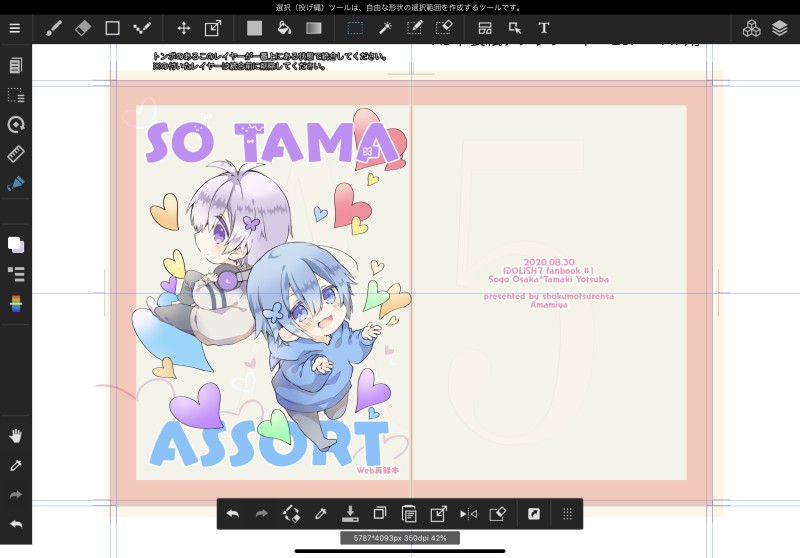800x558 pixels.
Task: Tap the Paste clipboard icon in command bar
Action: pyautogui.click(x=409, y=514)
